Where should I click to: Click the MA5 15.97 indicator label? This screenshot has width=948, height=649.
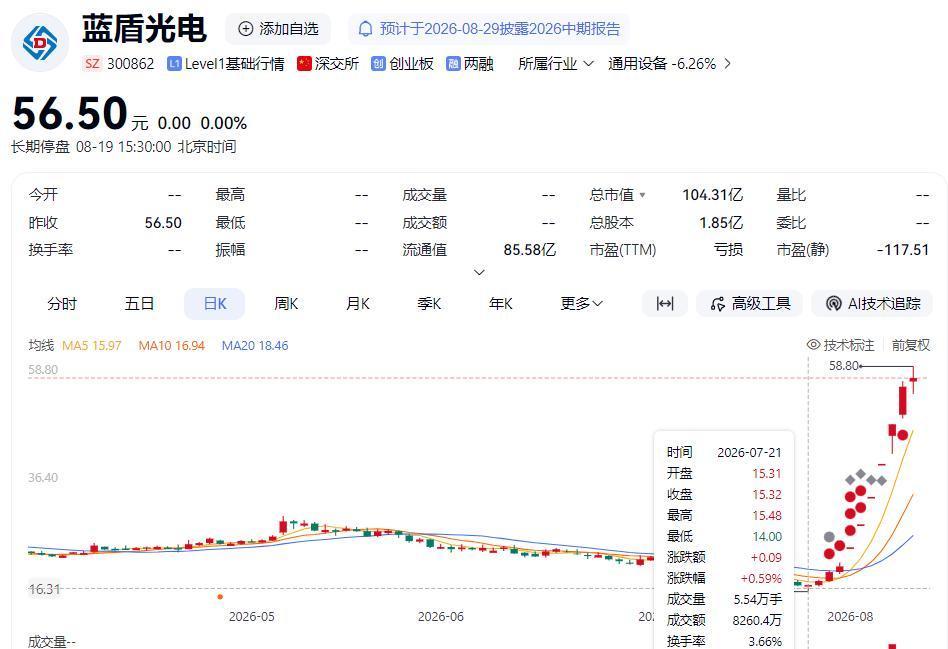91,346
